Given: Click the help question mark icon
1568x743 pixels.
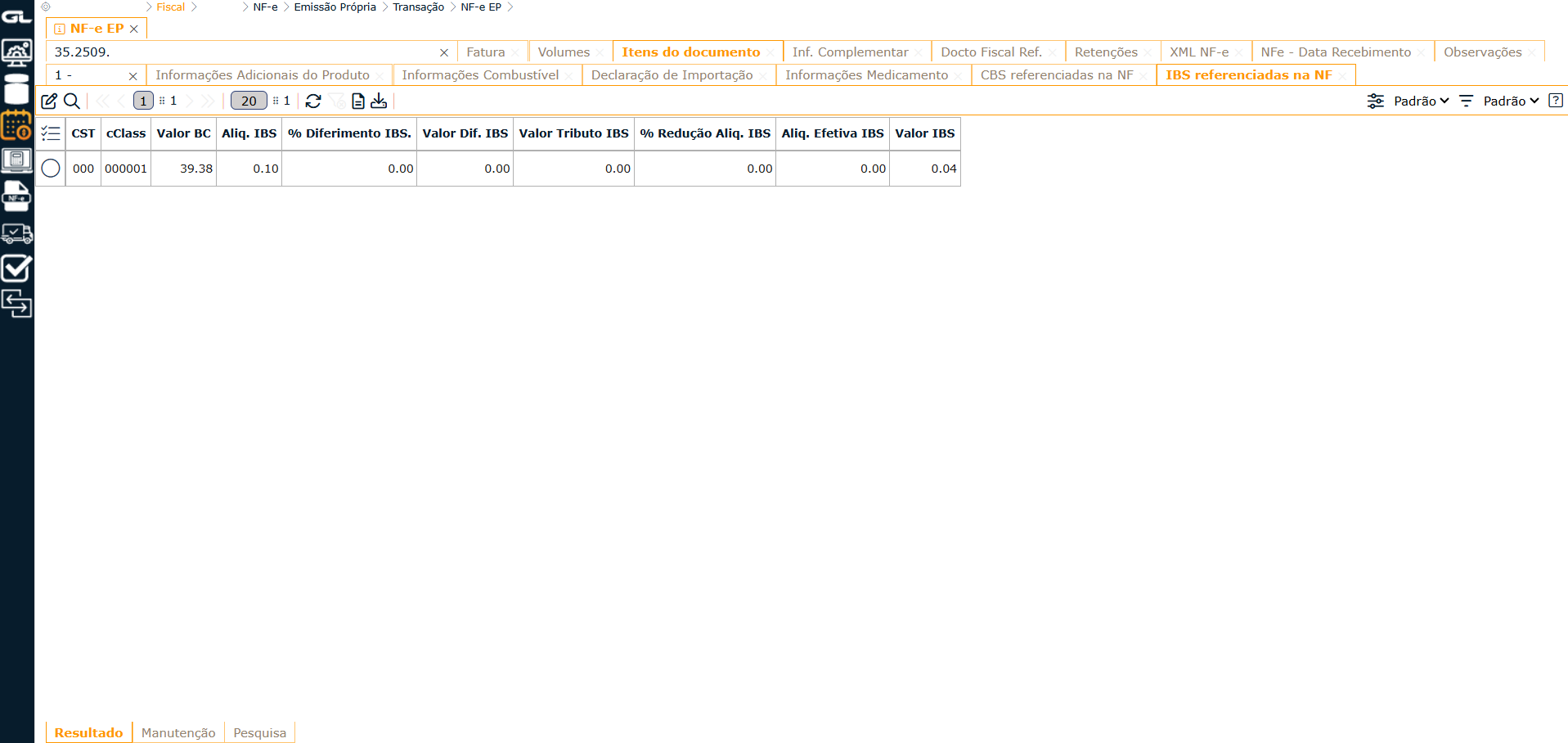Looking at the screenshot, I should click(1556, 101).
